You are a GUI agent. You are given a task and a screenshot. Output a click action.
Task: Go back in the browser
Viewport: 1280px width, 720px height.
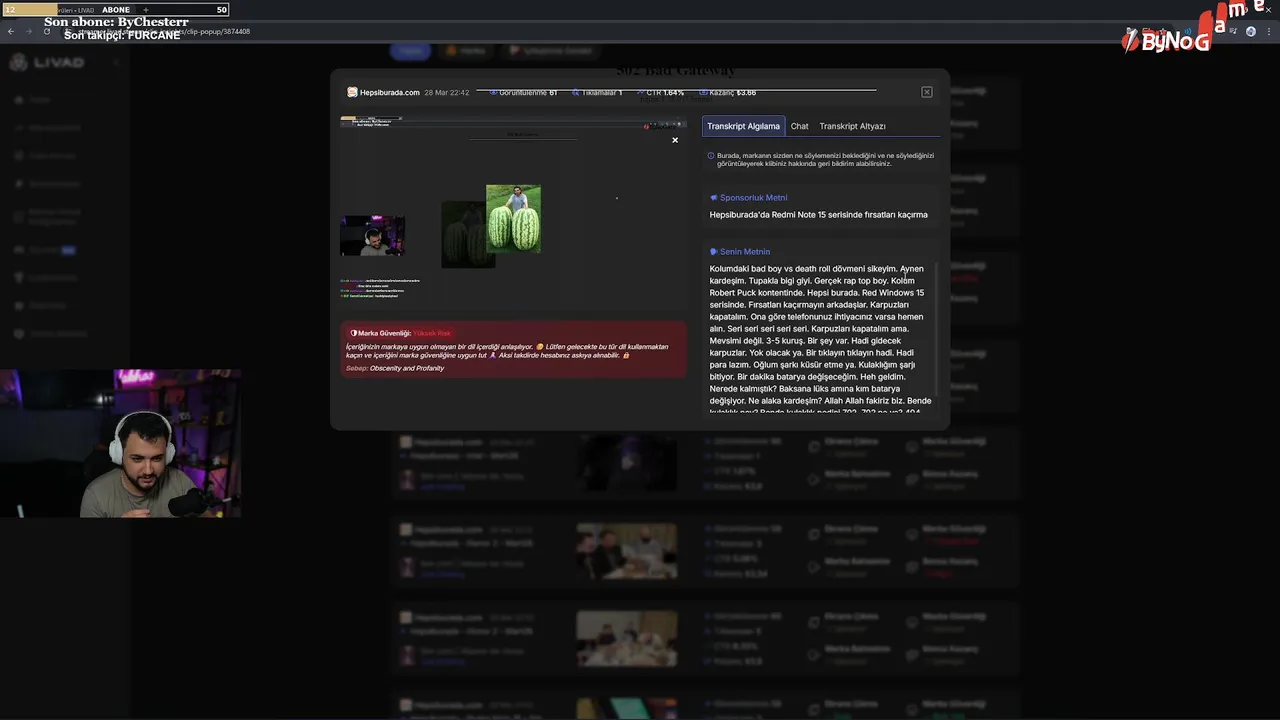[11, 31]
